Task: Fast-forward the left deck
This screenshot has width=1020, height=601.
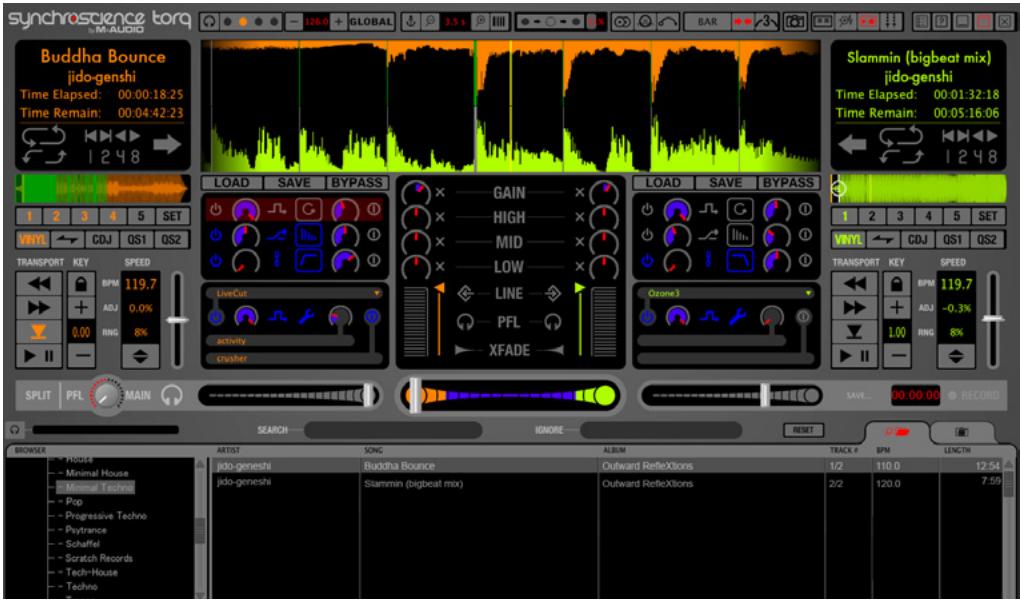Action: tap(39, 308)
